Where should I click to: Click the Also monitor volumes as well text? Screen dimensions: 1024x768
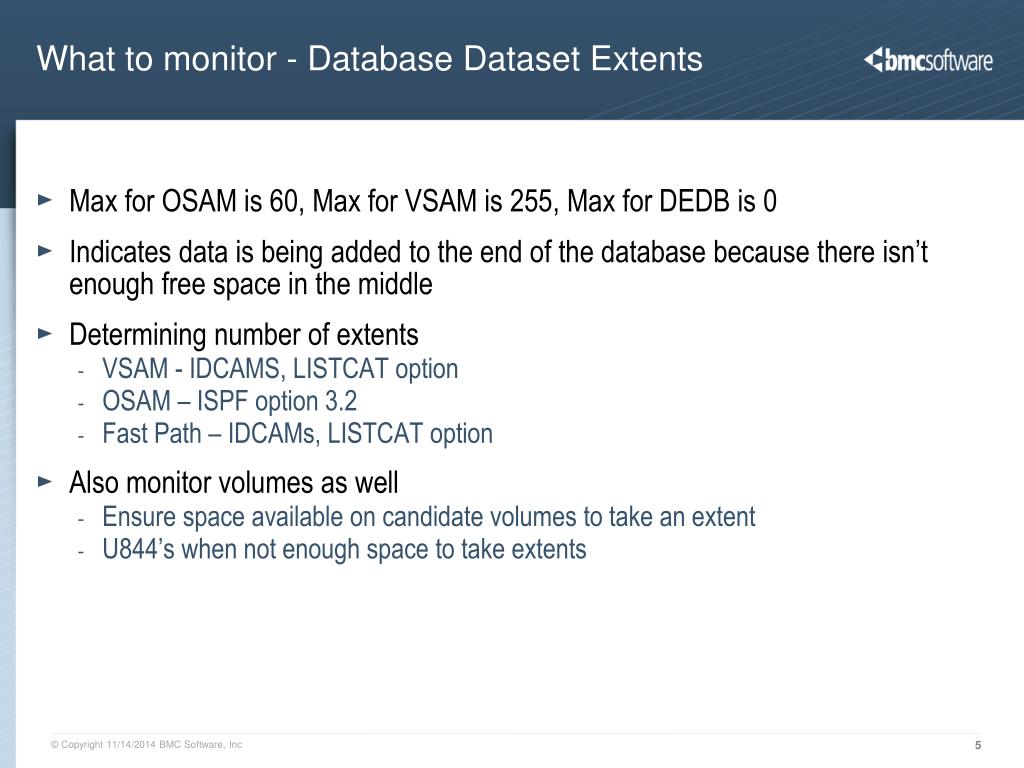point(233,483)
